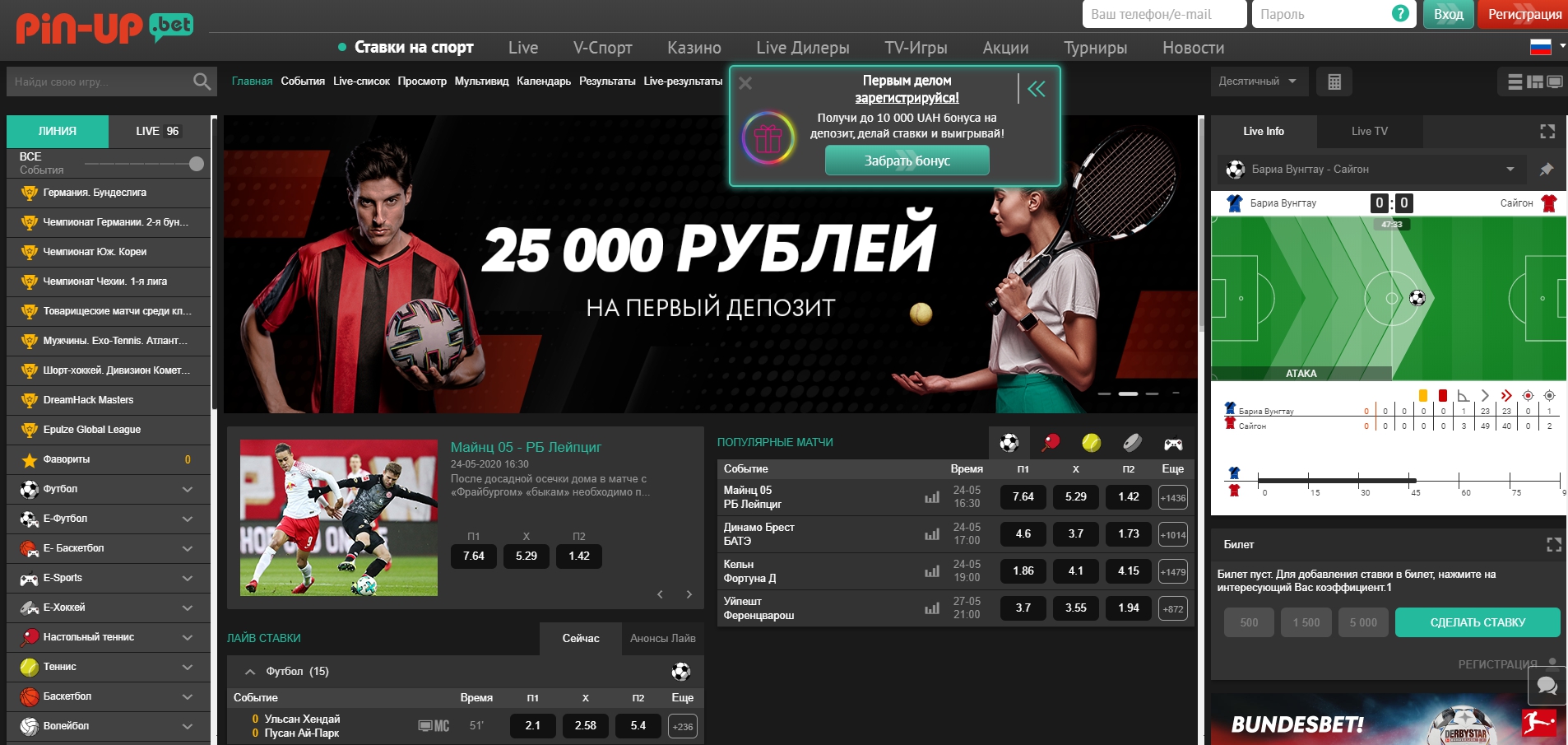1568x745 pixels.
Task: Click the Забрать бонус button
Action: tap(907, 161)
